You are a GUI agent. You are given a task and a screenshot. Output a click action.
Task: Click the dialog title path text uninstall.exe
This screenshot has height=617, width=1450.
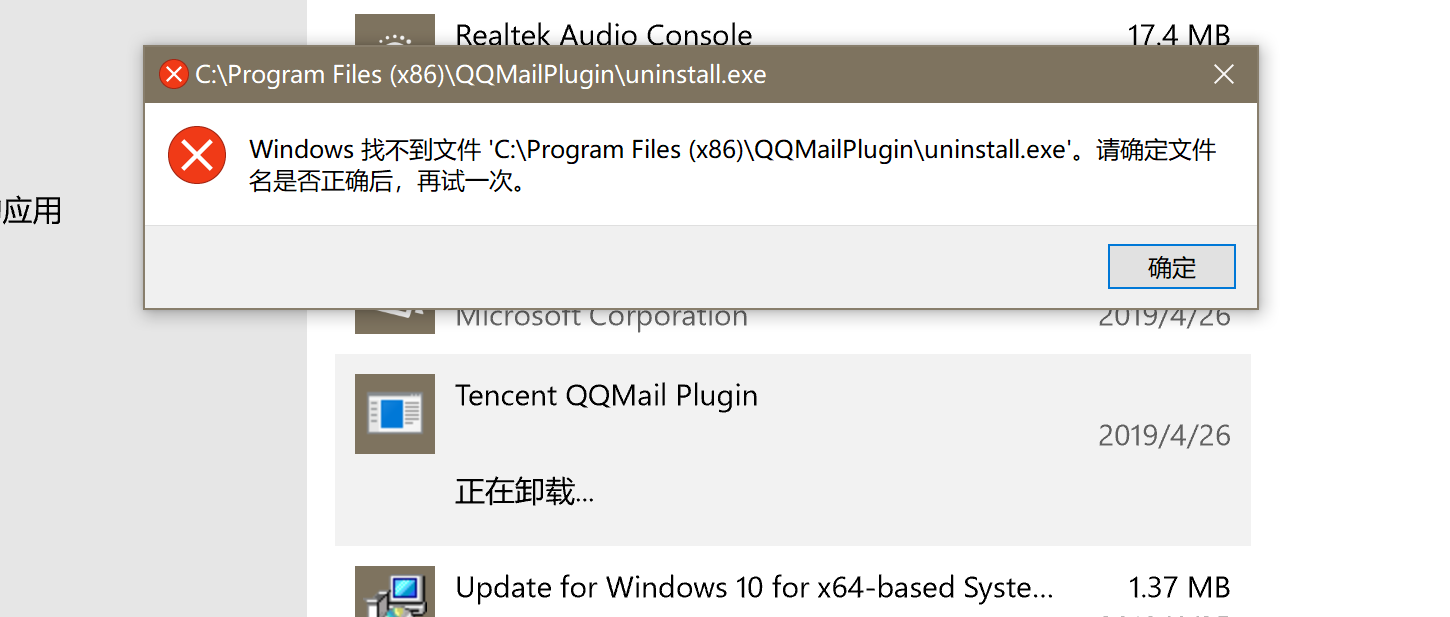click(480, 75)
